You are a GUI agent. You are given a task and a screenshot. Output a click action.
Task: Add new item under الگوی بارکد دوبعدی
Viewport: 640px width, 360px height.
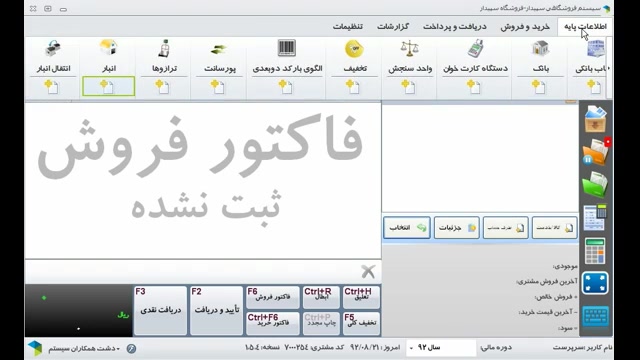(x=285, y=87)
